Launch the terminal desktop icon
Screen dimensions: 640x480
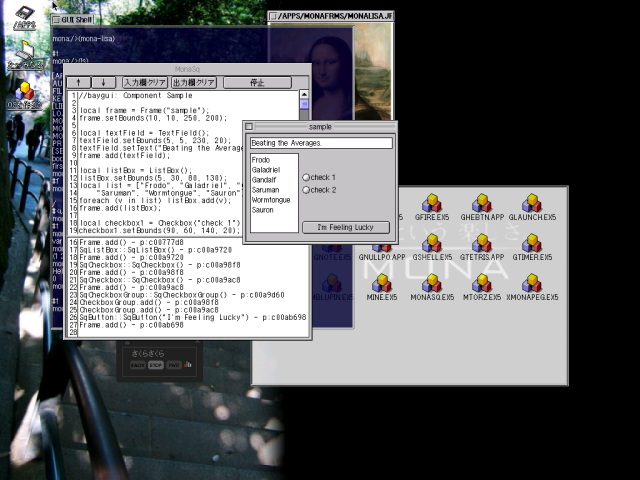[25, 55]
